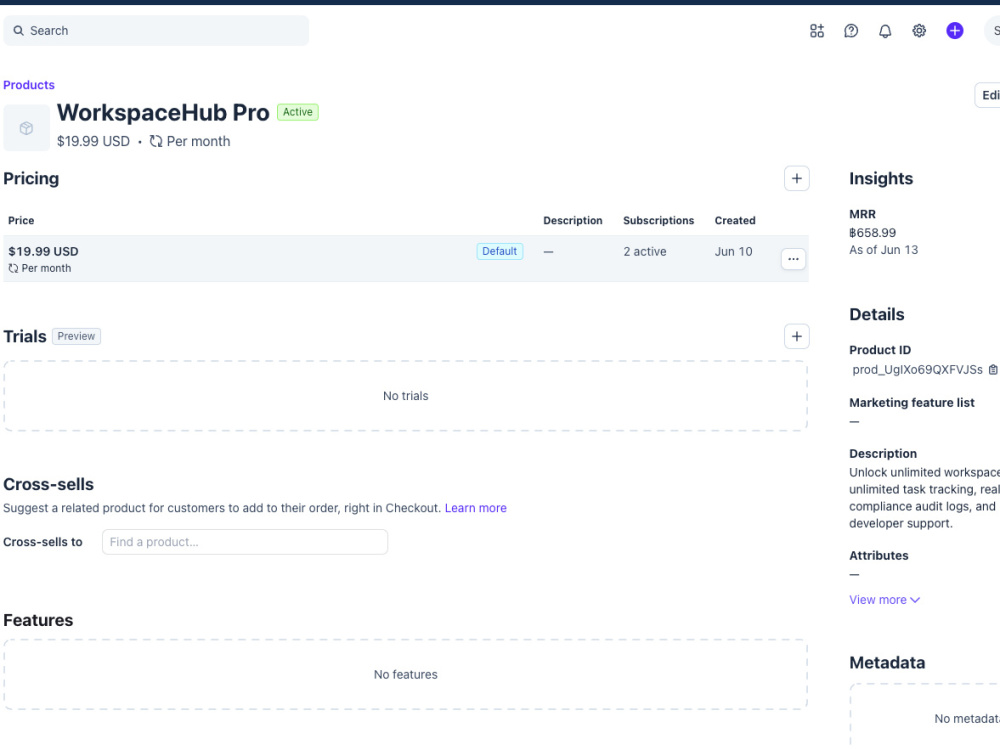The width and height of the screenshot is (1000, 750).
Task: Focus the Search field
Action: coord(156,31)
